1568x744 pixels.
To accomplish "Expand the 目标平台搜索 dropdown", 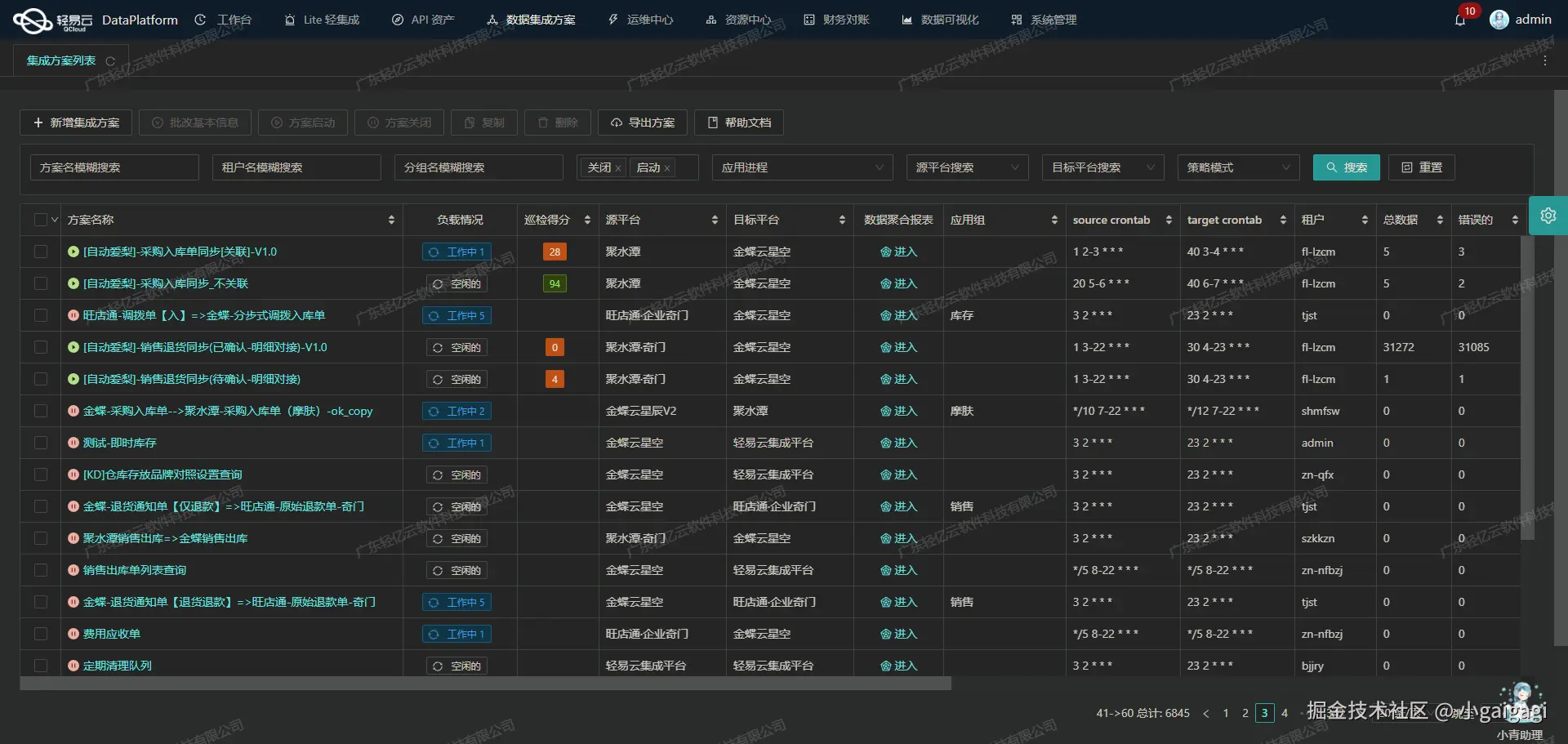I will 1102,167.
